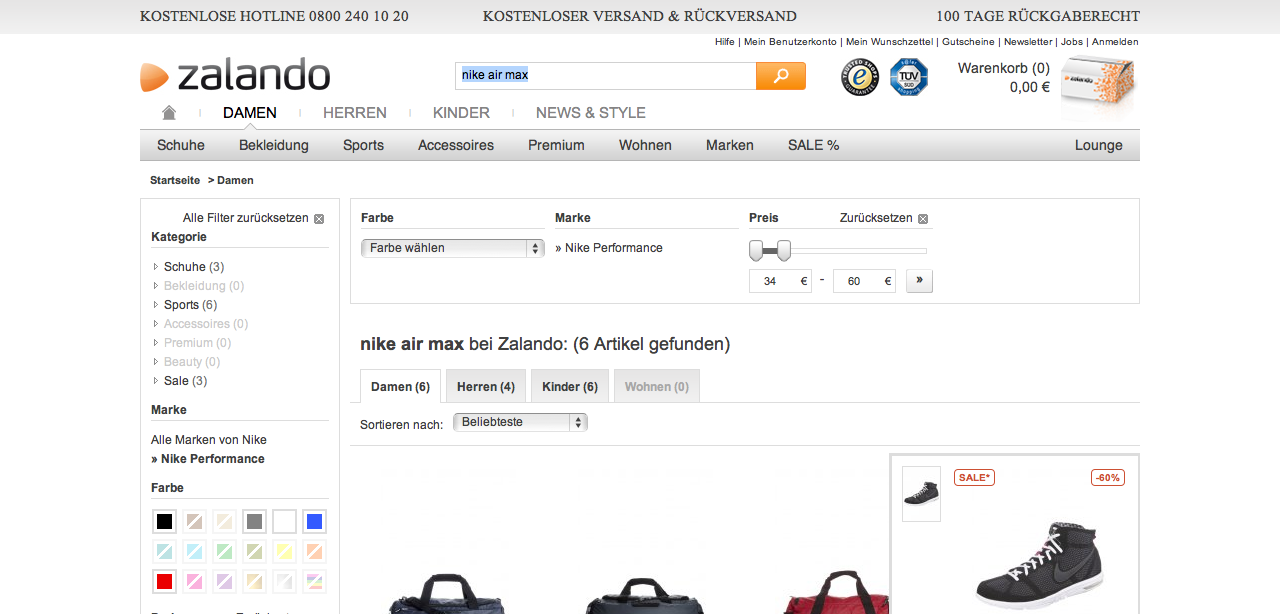Click the Anmelden link
This screenshot has width=1280, height=614.
tap(1115, 42)
